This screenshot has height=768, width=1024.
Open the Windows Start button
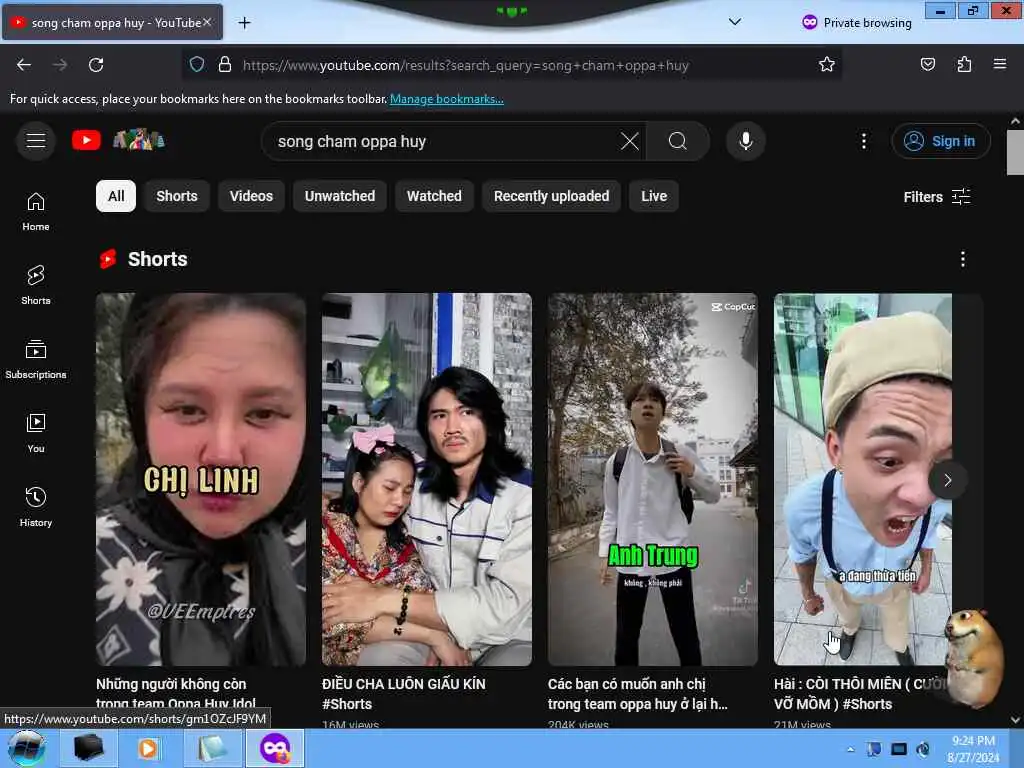[x=27, y=748]
